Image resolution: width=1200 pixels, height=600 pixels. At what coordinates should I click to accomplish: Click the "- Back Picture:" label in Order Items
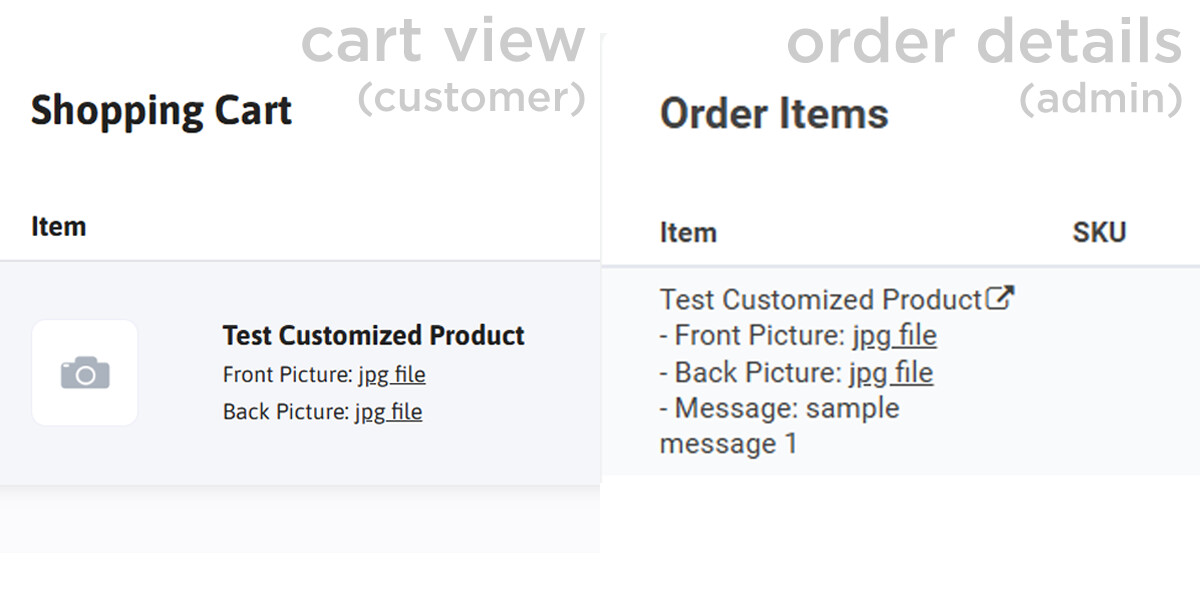pos(750,373)
